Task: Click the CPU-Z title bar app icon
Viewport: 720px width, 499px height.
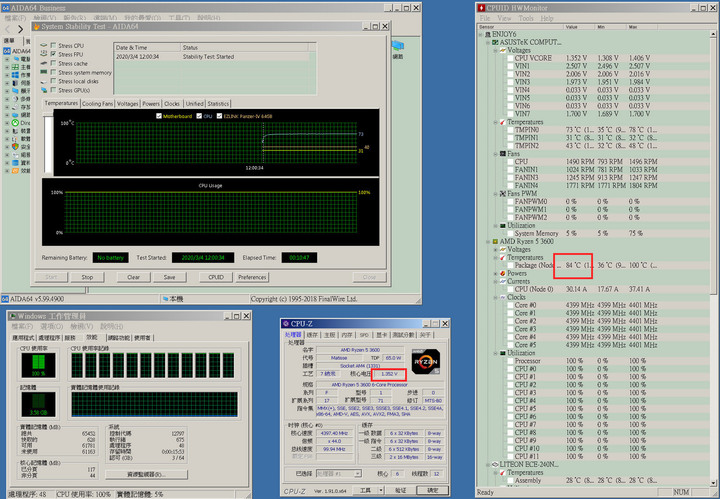Action: click(286, 324)
